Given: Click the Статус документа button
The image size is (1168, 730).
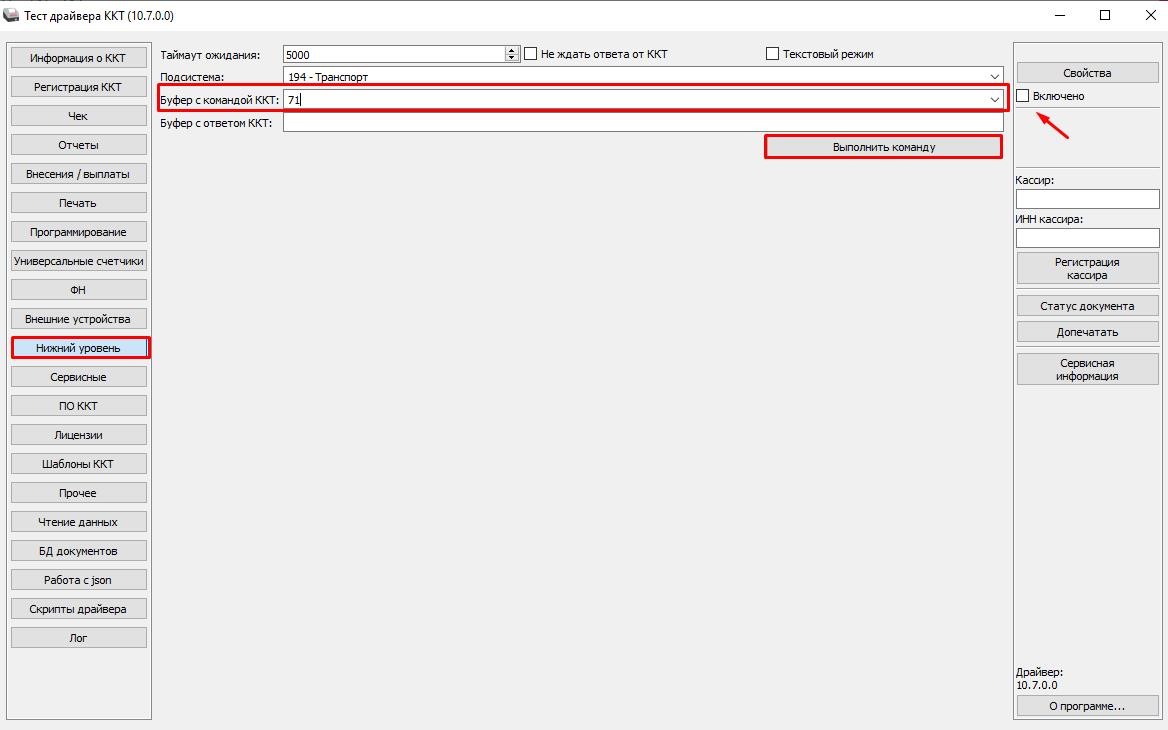Looking at the screenshot, I should tap(1088, 305).
